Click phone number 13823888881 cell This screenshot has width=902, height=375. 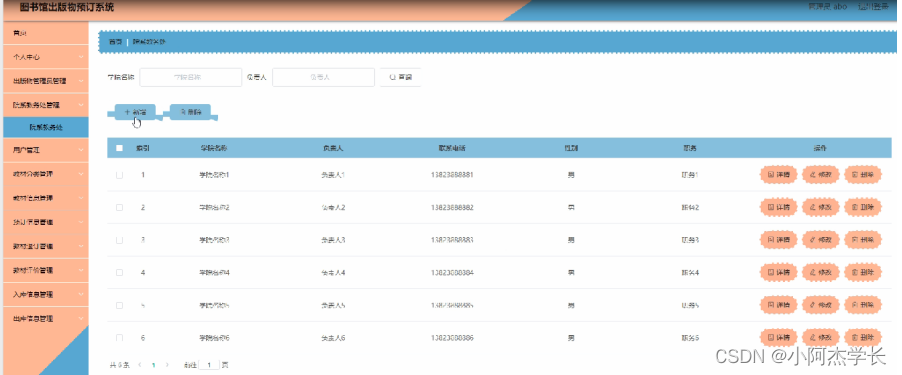452,175
